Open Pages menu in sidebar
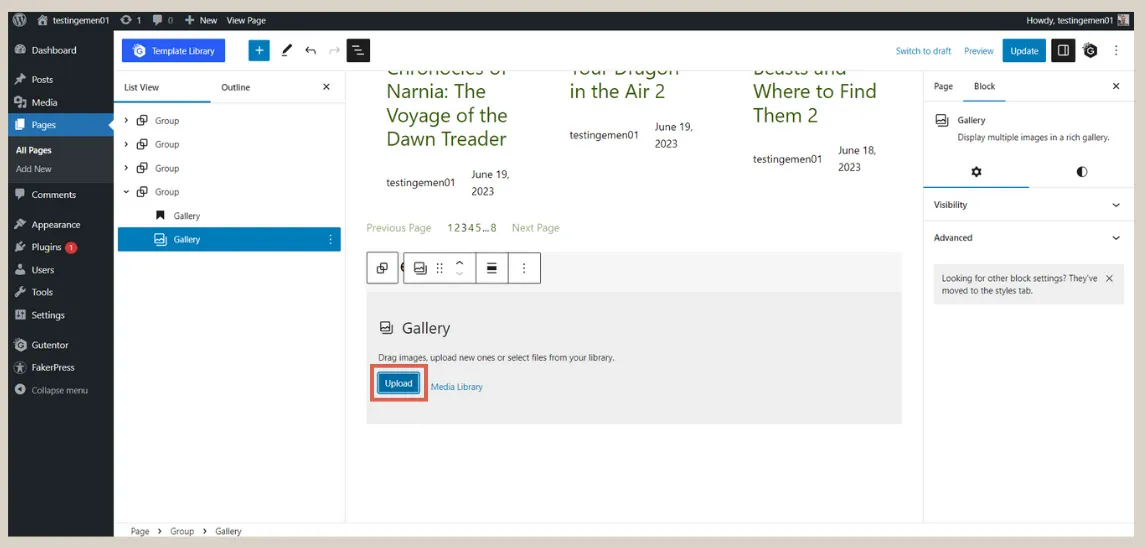 click(61, 125)
